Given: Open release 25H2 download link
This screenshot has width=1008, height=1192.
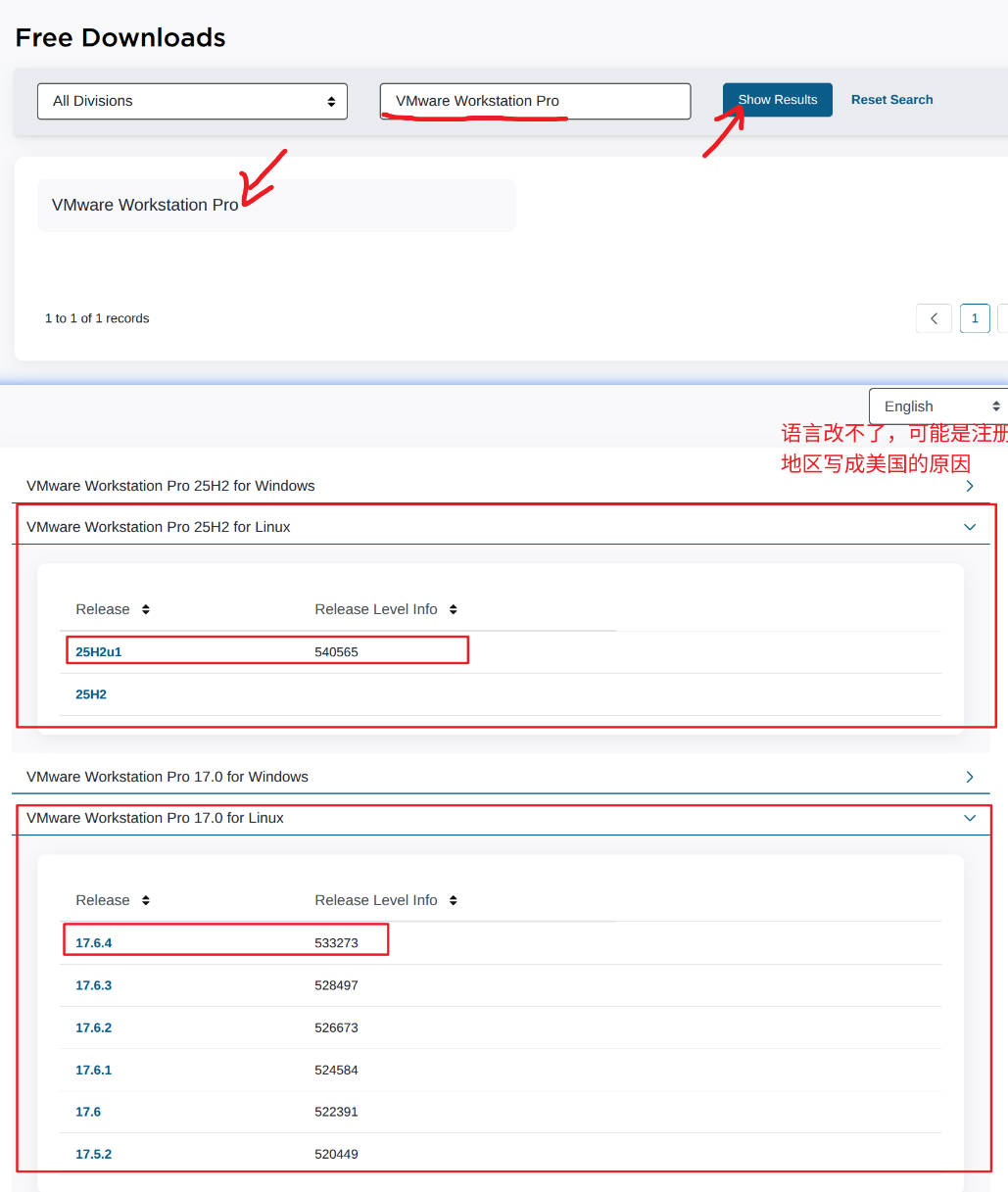Looking at the screenshot, I should pos(91,694).
